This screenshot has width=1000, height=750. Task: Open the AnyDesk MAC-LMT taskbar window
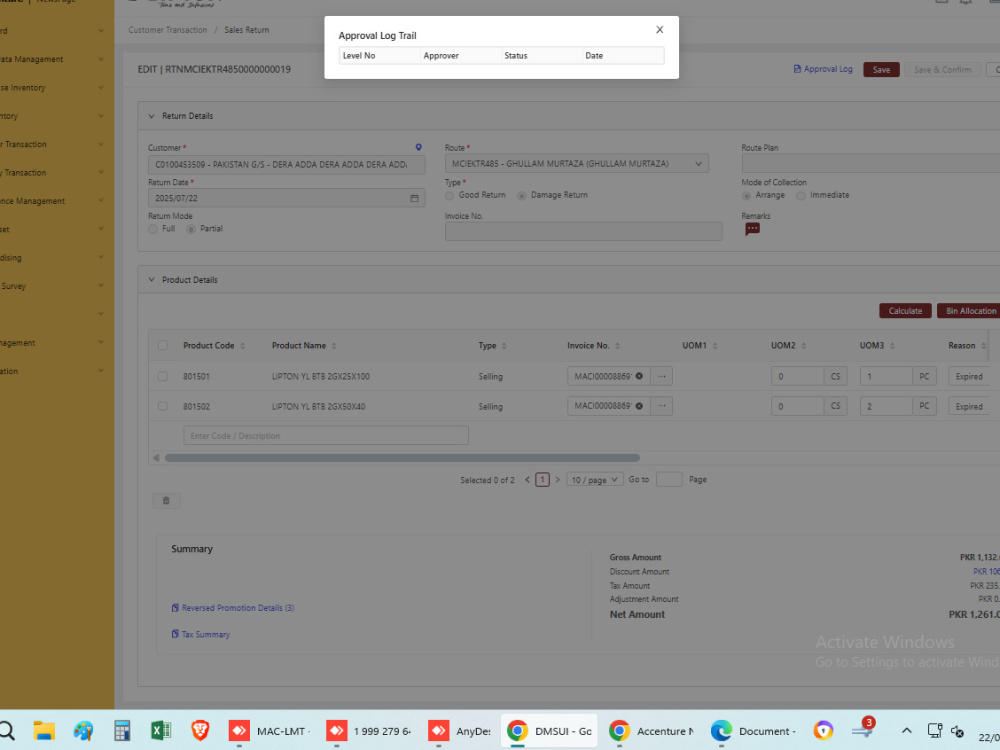270,731
